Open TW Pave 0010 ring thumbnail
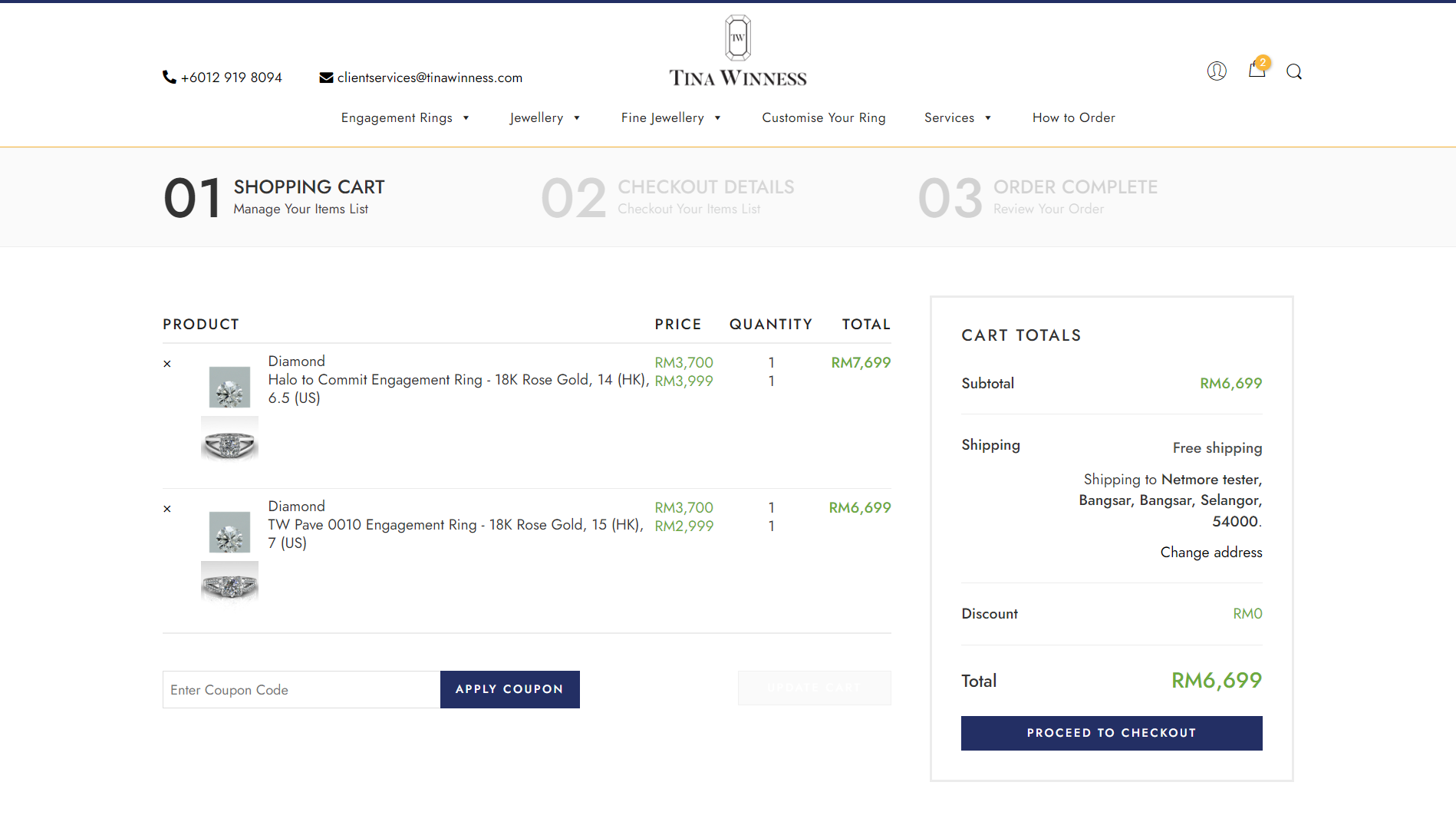 [229, 585]
